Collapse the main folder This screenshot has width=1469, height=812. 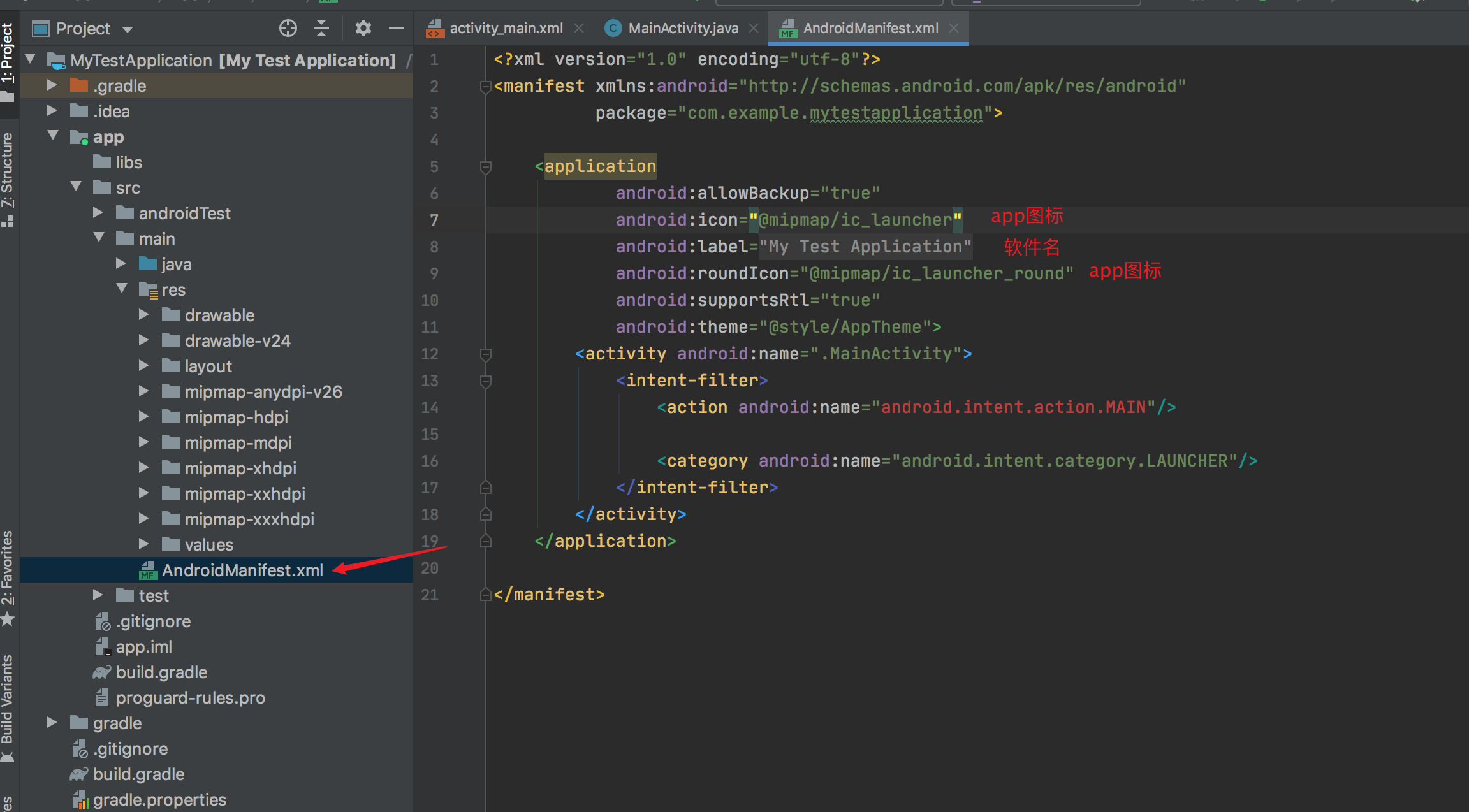pos(99,238)
